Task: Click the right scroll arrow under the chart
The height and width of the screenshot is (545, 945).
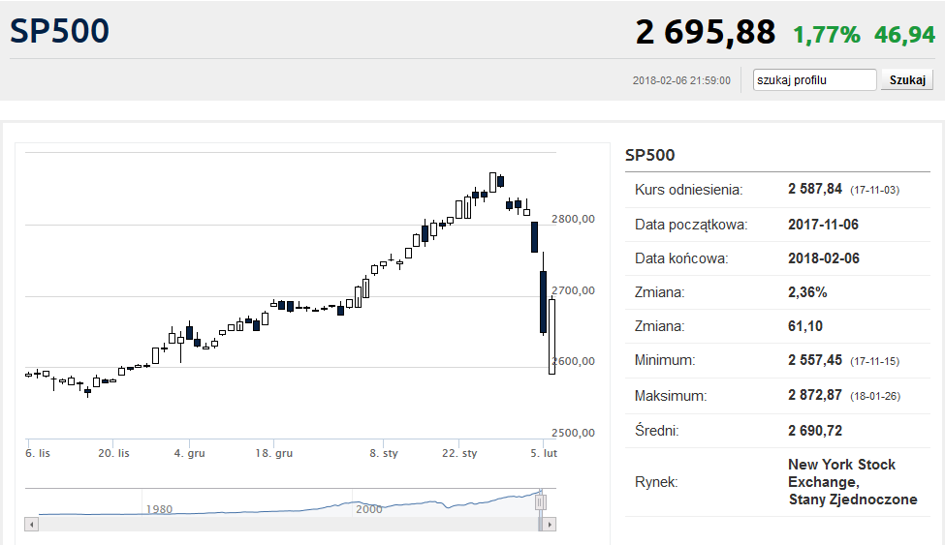Action: click(550, 523)
